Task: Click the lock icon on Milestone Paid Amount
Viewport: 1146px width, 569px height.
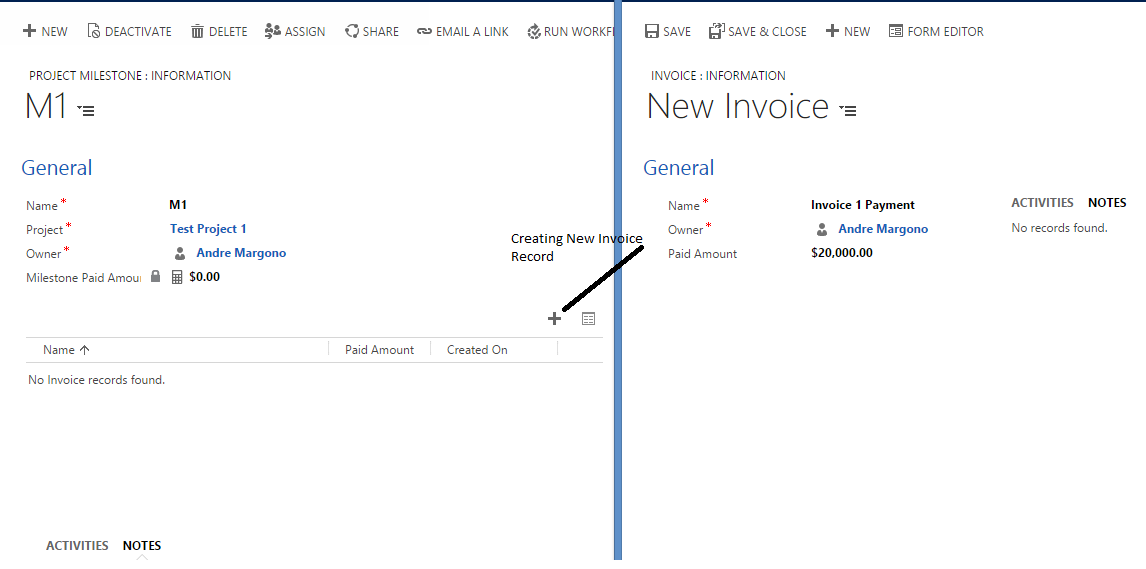Action: point(155,277)
